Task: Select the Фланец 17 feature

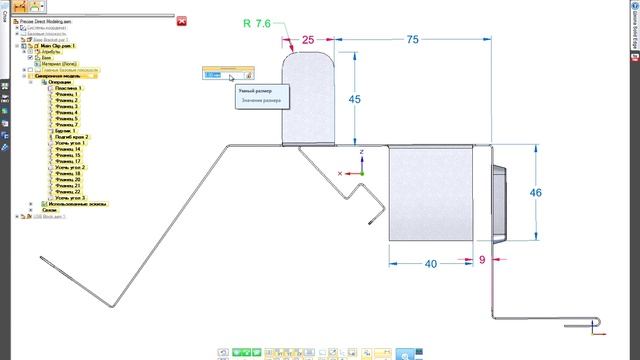Action: tap(67, 162)
